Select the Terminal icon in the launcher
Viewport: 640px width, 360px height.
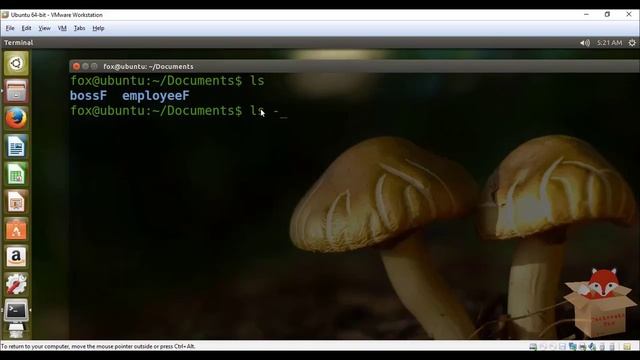16,311
